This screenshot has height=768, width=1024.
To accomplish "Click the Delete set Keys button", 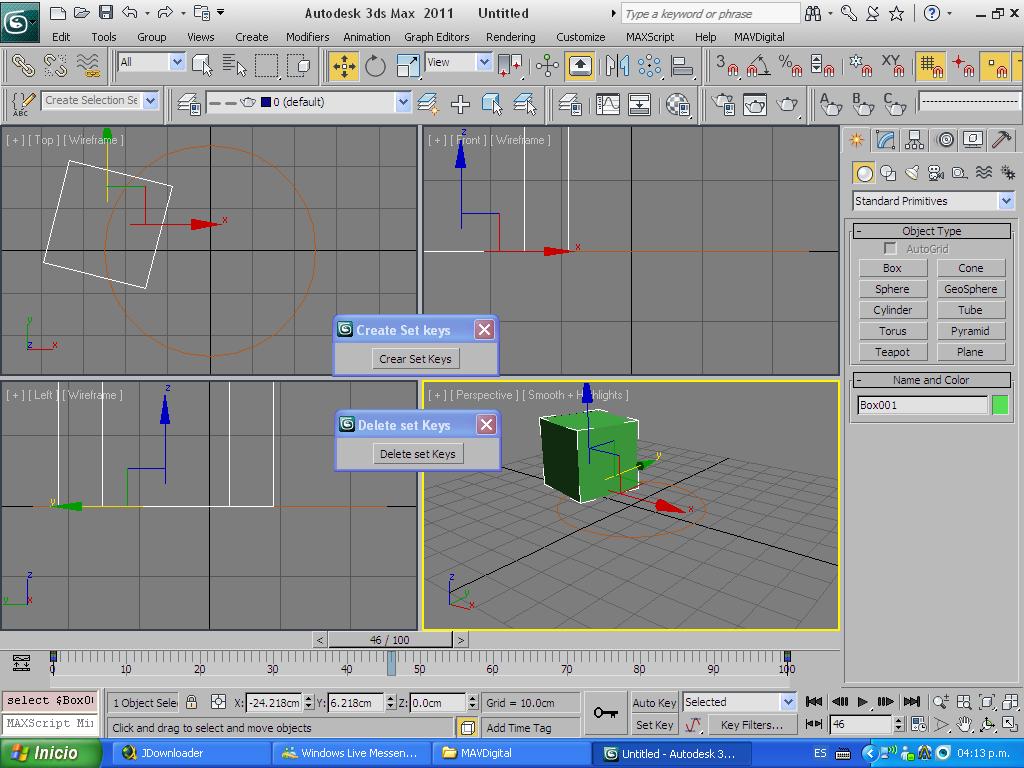I will point(418,454).
